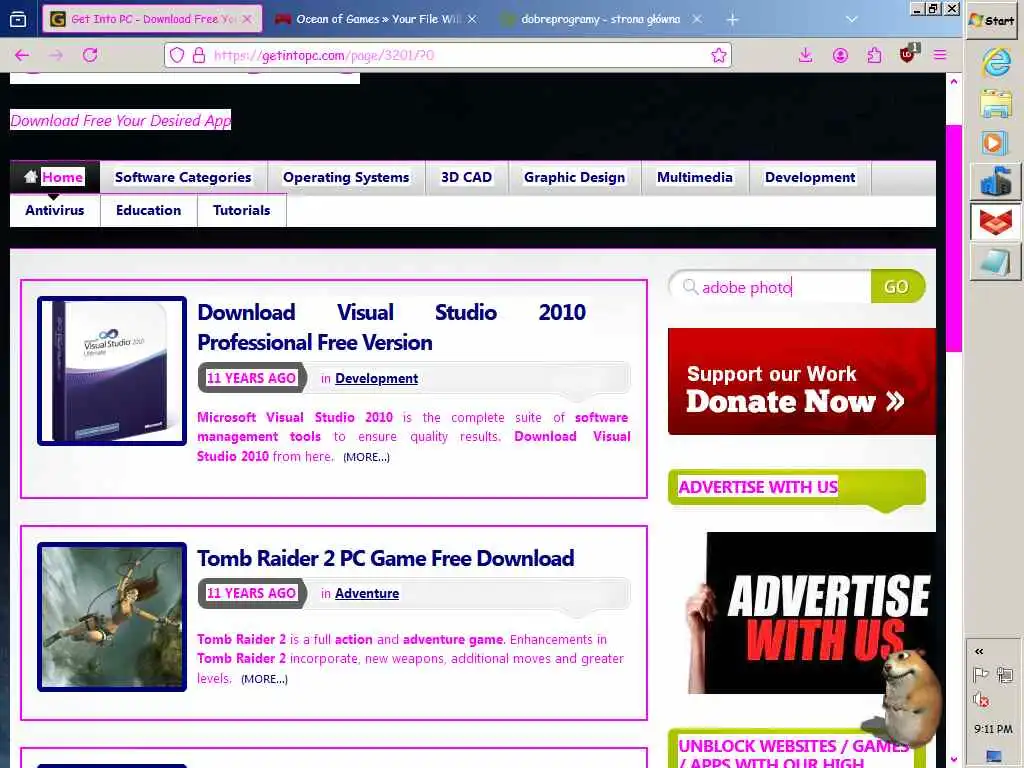Click the search magnifier icon
This screenshot has height=768, width=1024.
(x=690, y=287)
